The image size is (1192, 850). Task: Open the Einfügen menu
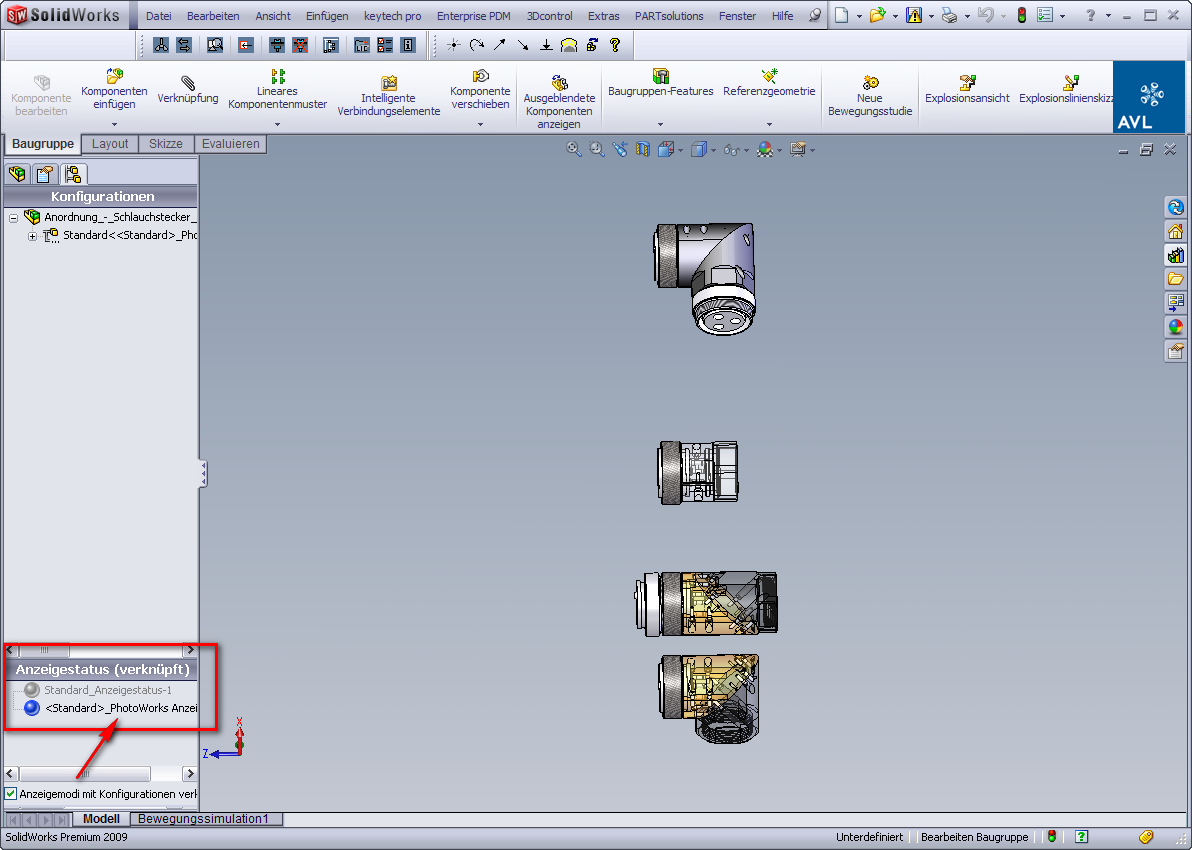327,16
